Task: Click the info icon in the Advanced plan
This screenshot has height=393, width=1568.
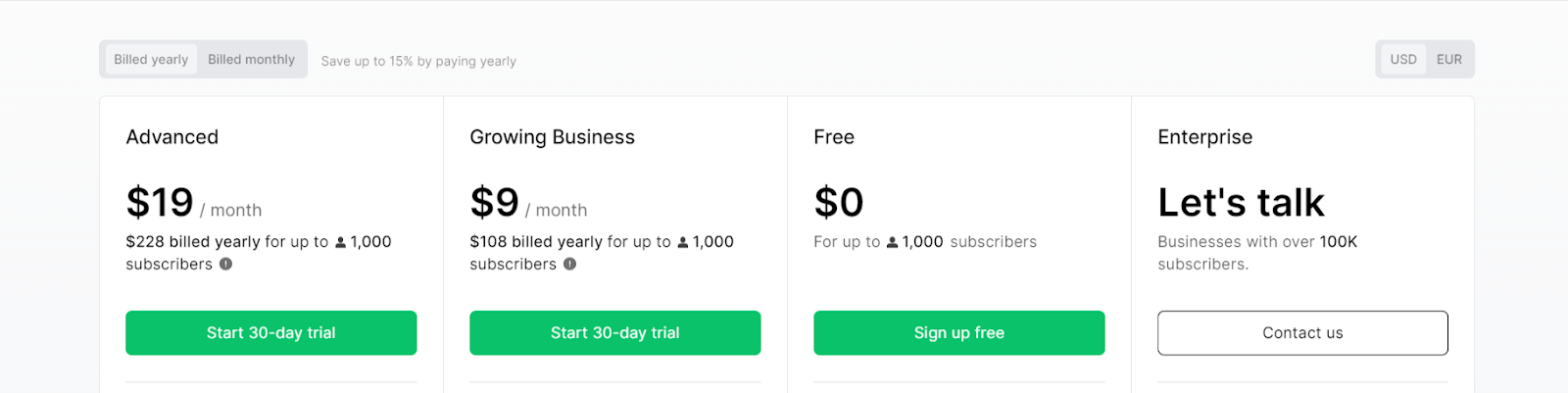Action: 225,264
